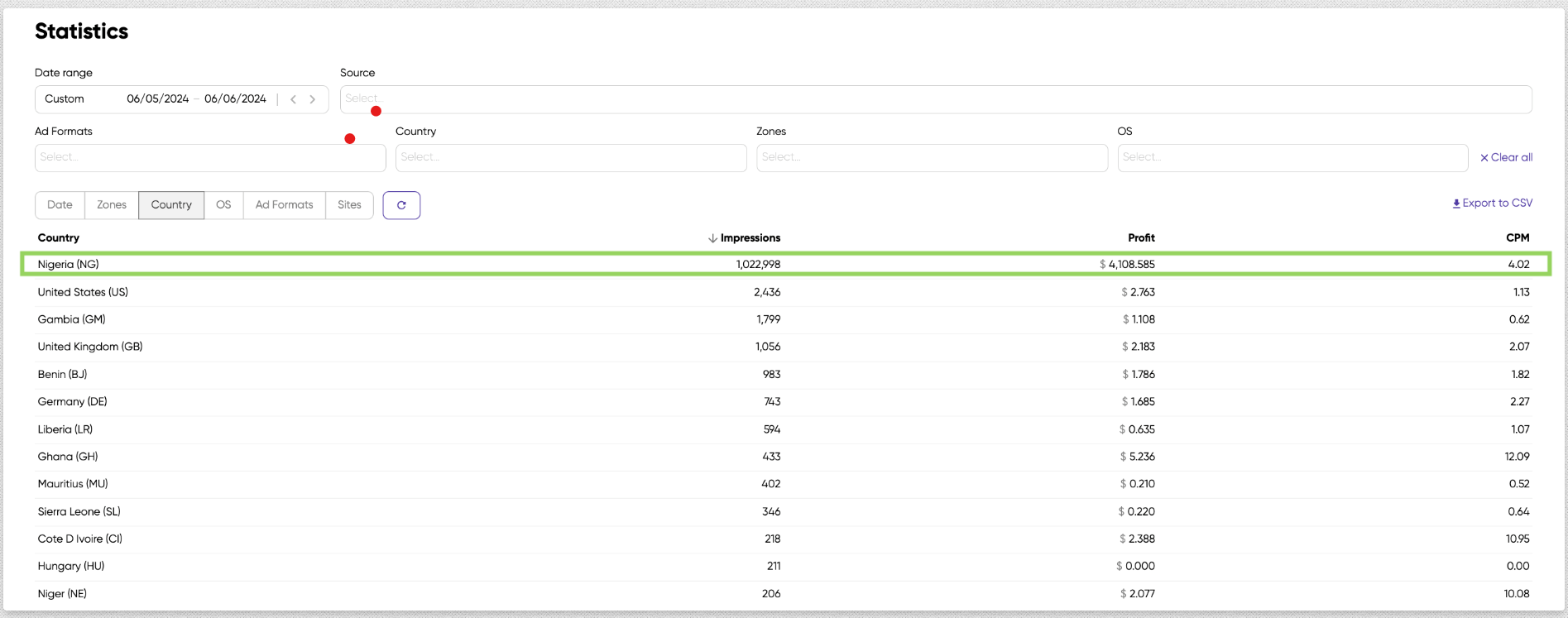Click the Impressions sort arrow icon

point(712,238)
